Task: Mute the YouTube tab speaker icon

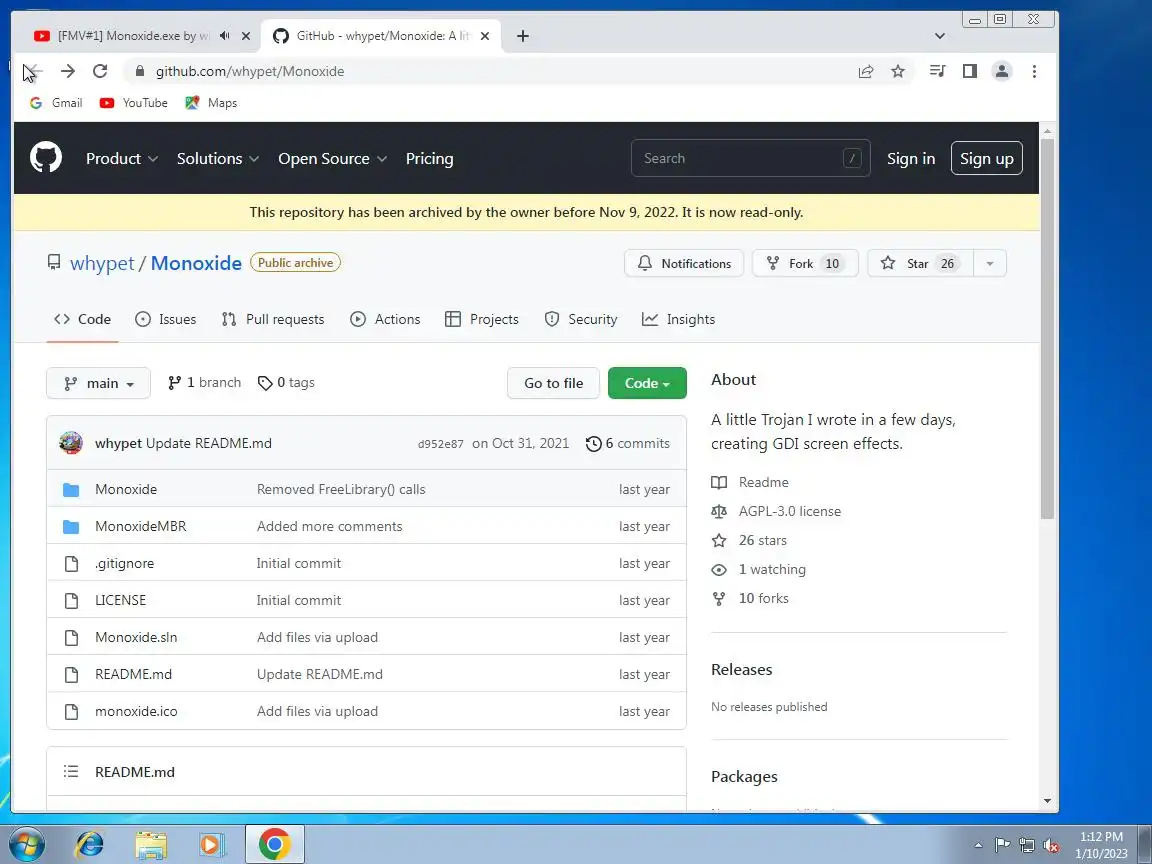Action: point(224,35)
